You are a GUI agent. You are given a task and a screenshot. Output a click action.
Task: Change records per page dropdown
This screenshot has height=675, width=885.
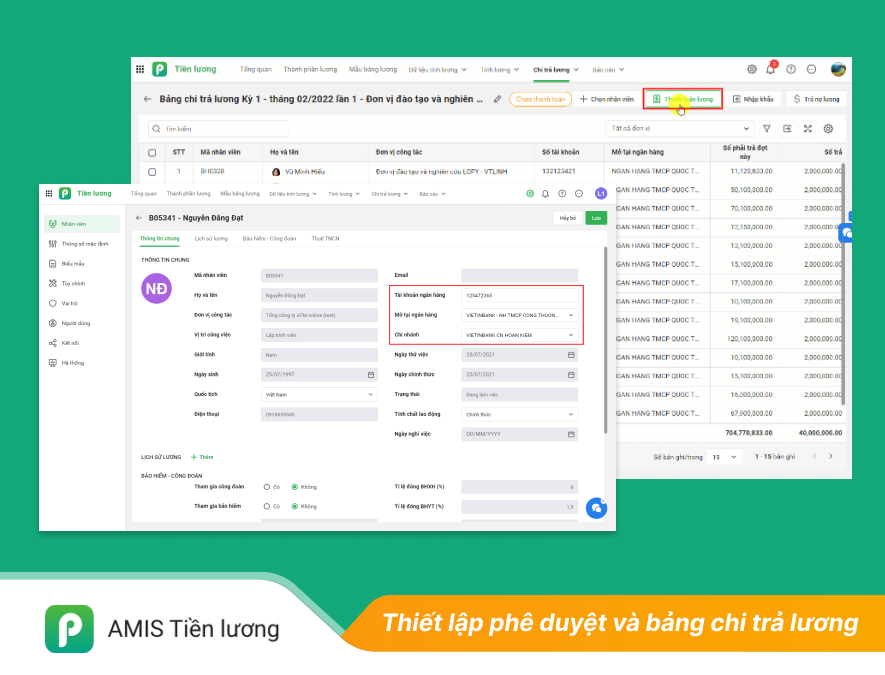725,457
